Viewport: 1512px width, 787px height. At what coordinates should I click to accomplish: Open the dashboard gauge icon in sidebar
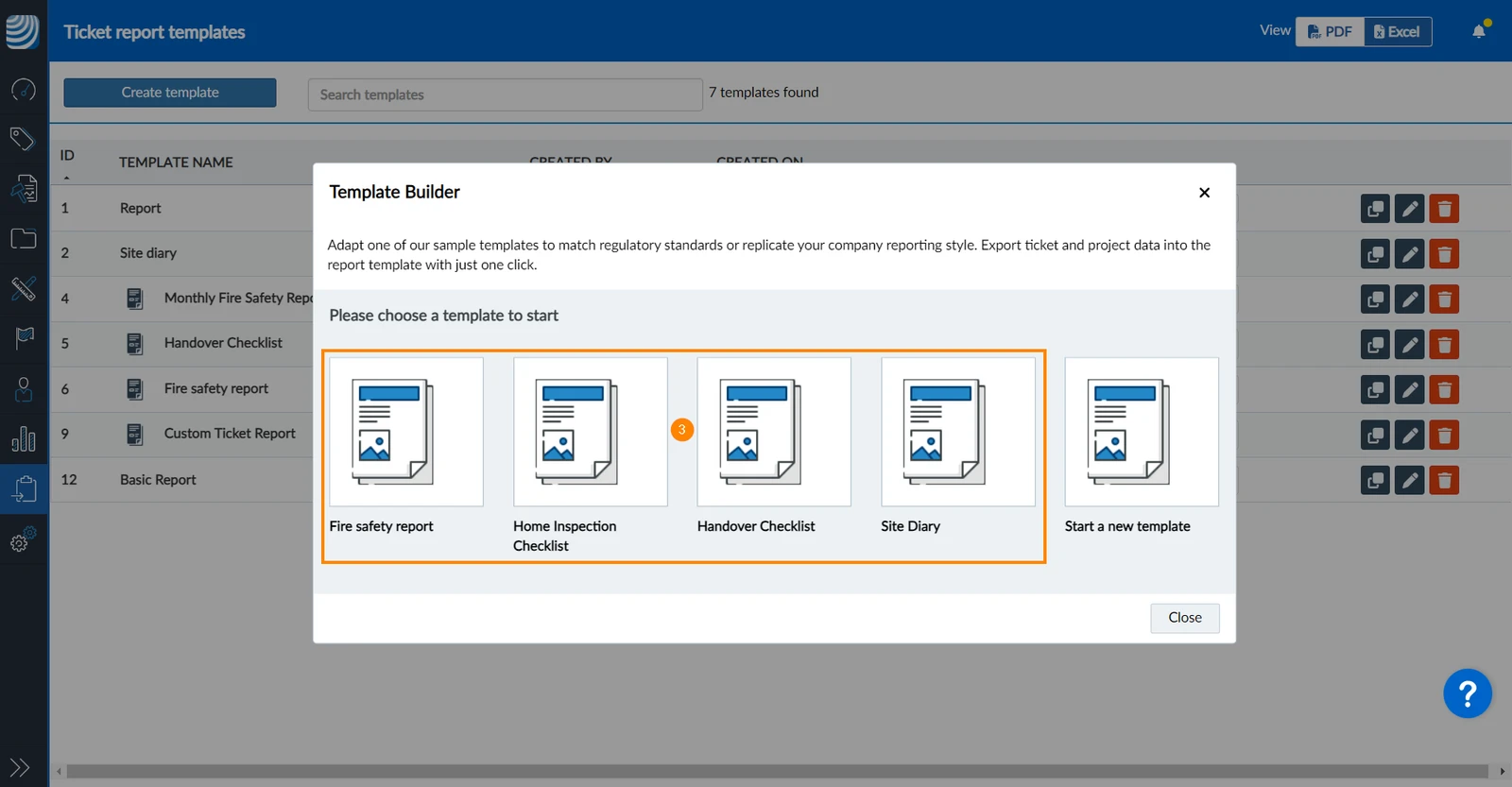[24, 90]
